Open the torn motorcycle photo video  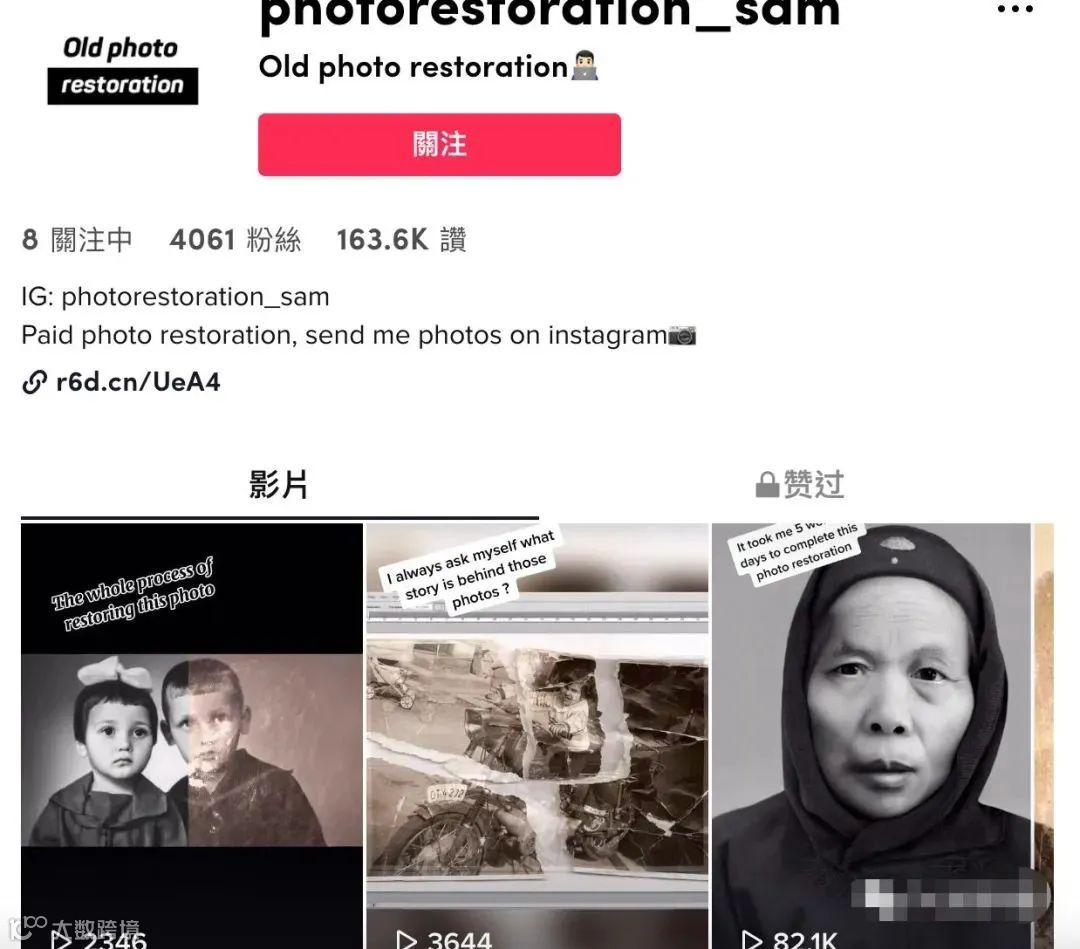(x=537, y=736)
